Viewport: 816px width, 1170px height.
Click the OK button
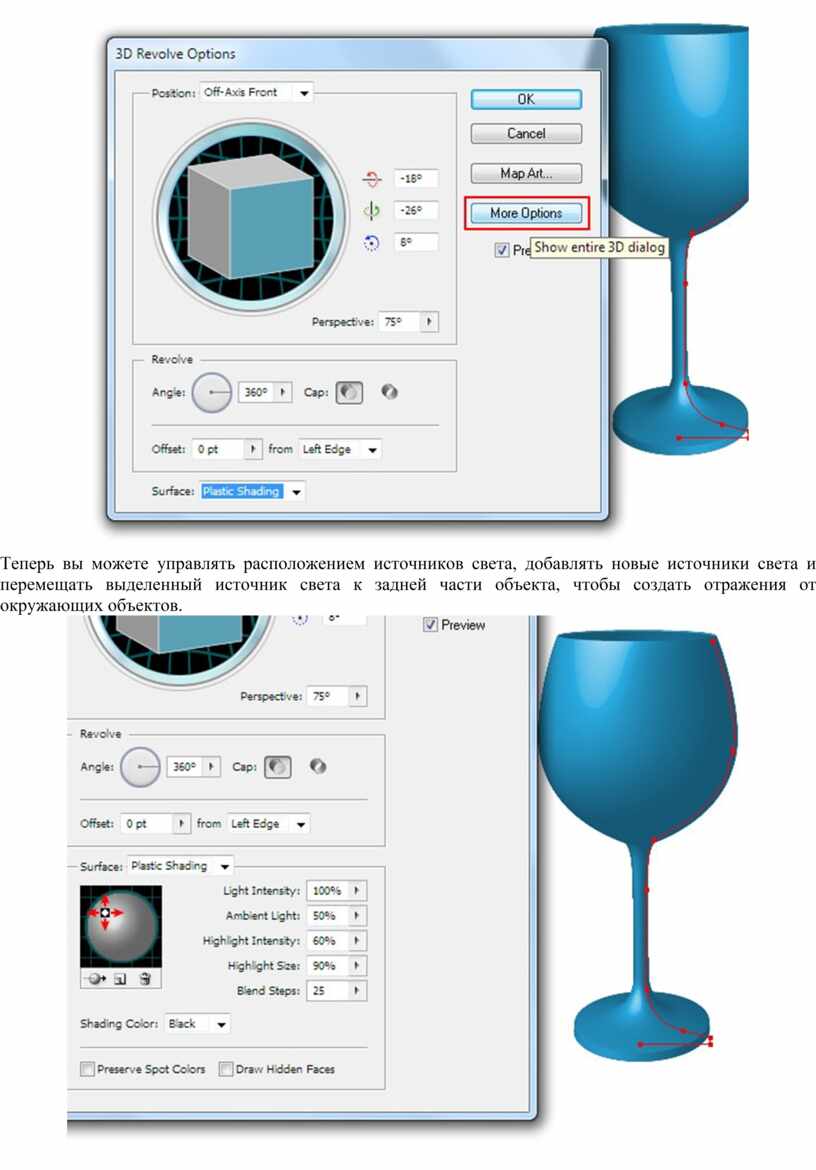[x=526, y=99]
